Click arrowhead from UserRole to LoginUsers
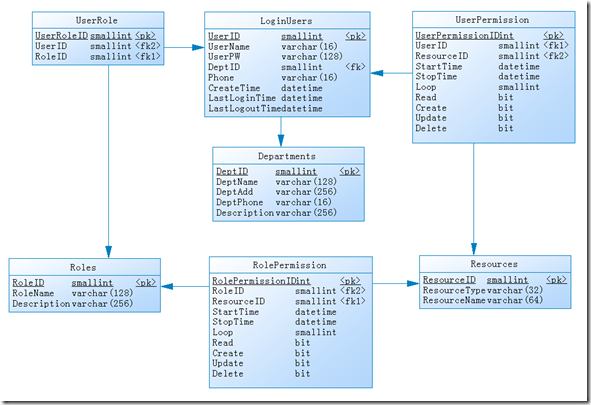The width and height of the screenshot is (591, 405). (x=198, y=47)
